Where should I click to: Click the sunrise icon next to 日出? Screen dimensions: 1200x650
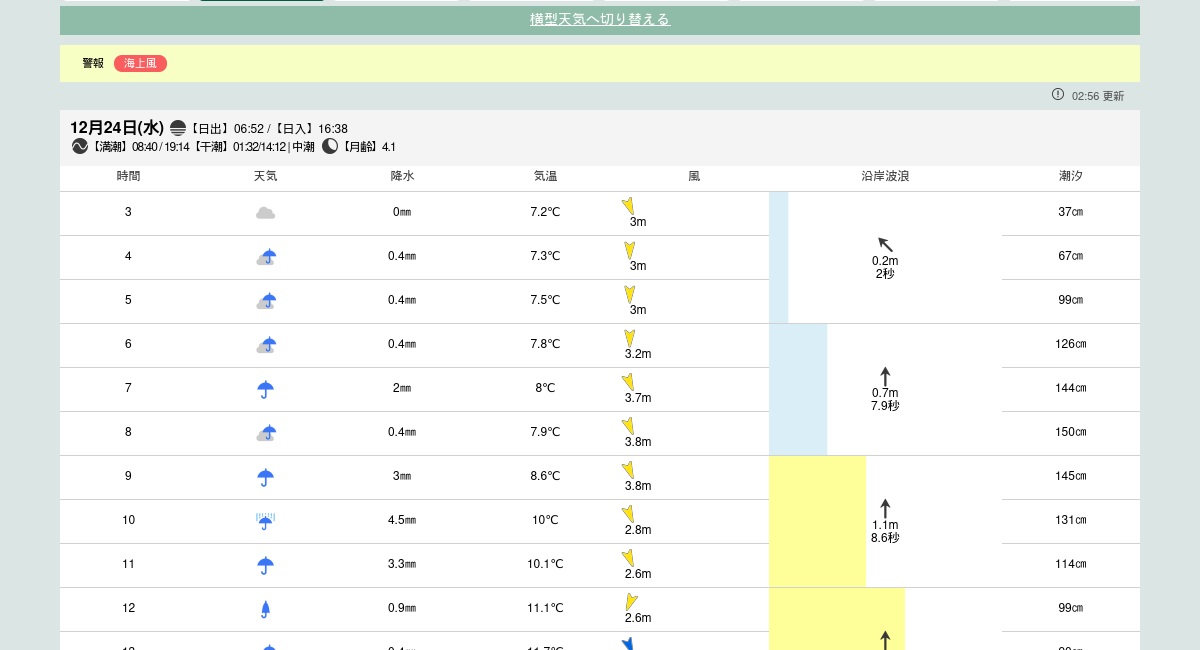point(178,128)
